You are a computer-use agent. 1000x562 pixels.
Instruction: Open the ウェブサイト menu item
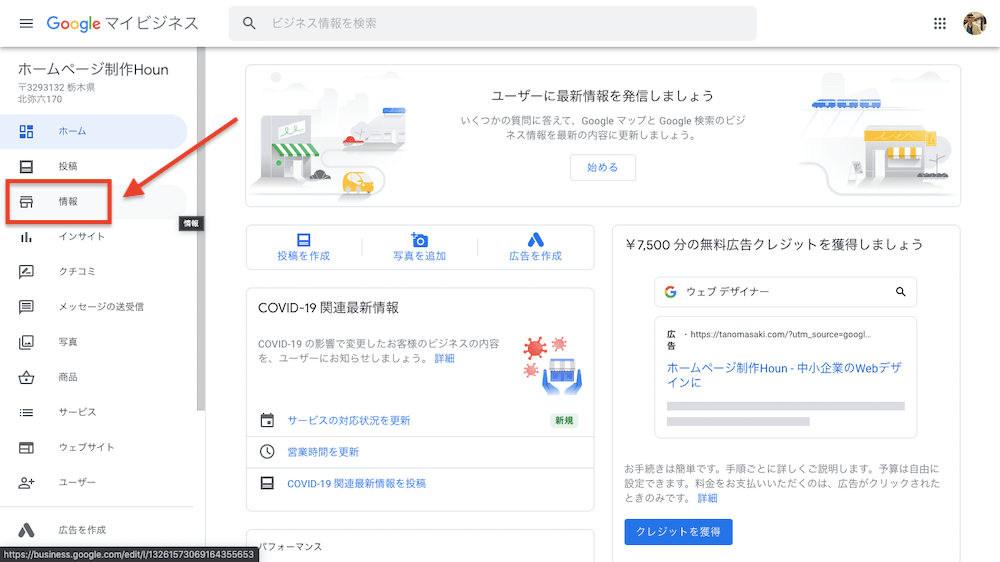tap(94, 447)
